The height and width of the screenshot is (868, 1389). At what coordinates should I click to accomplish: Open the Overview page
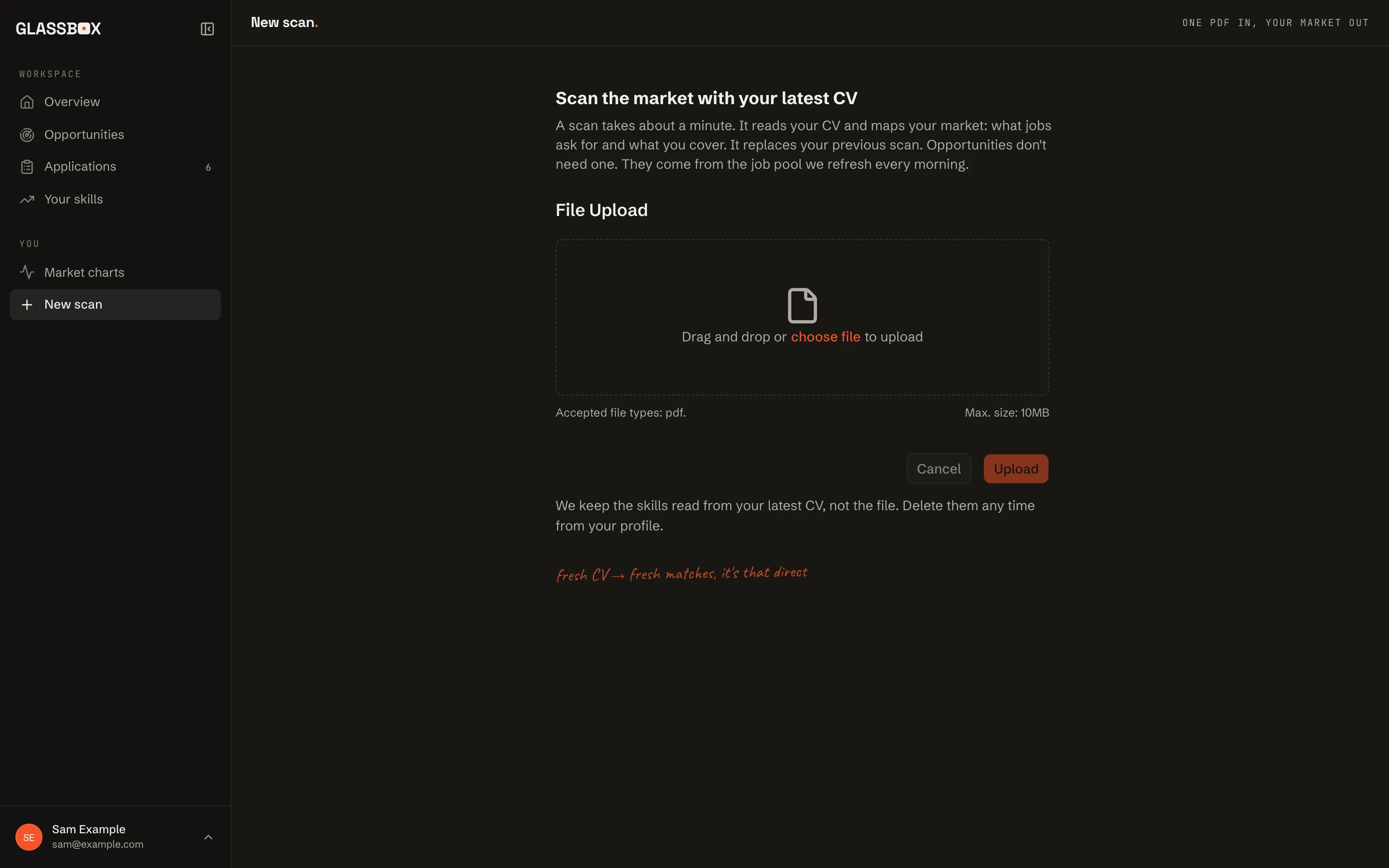click(x=115, y=102)
